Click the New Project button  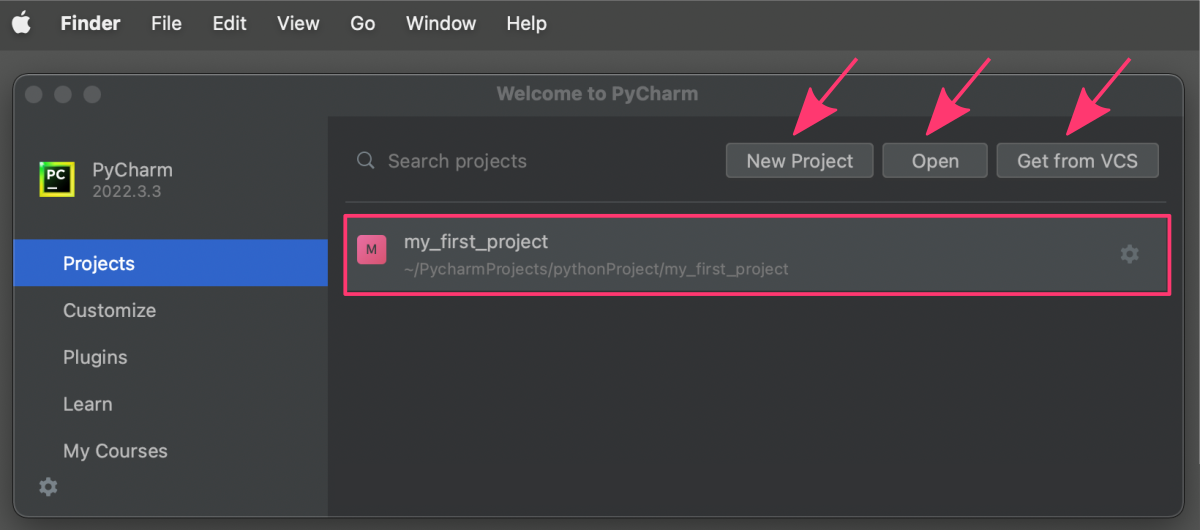click(x=799, y=161)
